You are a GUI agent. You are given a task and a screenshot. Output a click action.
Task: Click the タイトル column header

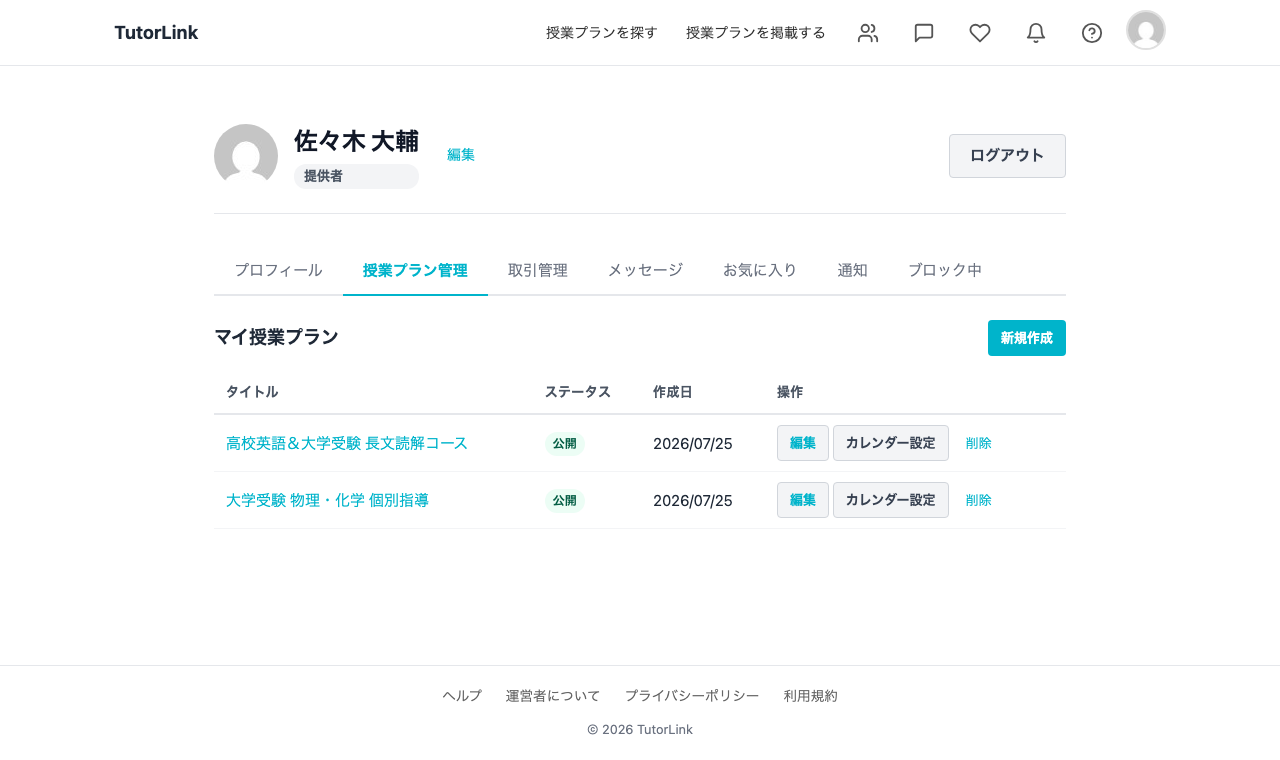pyautogui.click(x=252, y=392)
